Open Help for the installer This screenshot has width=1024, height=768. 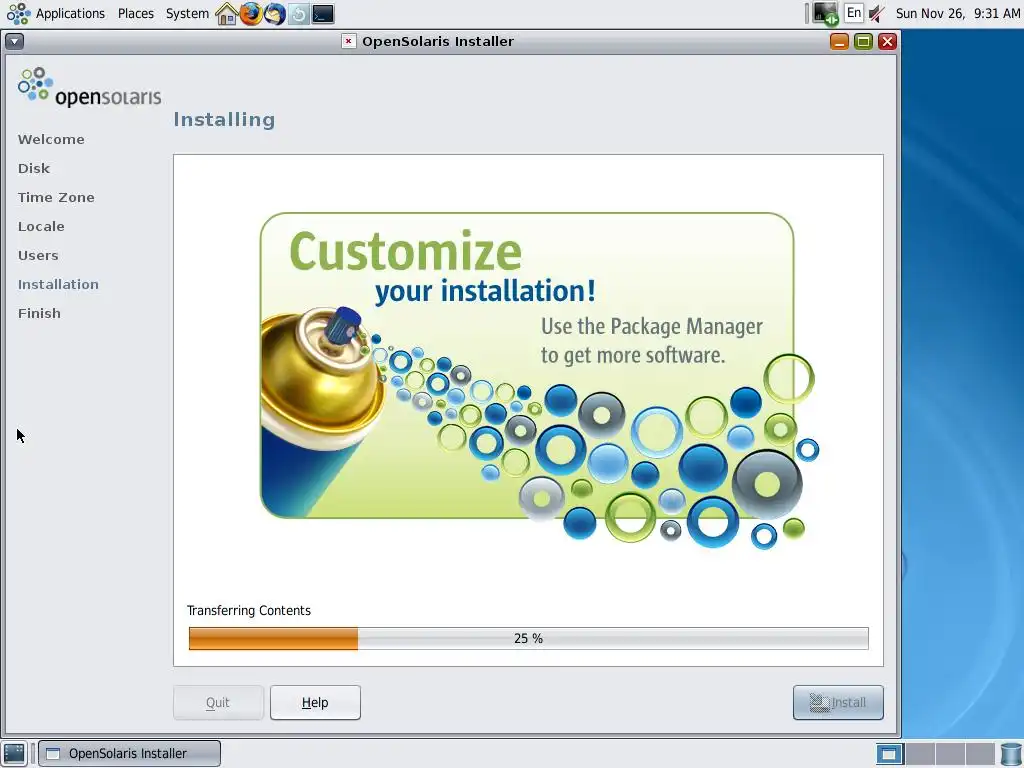315,703
